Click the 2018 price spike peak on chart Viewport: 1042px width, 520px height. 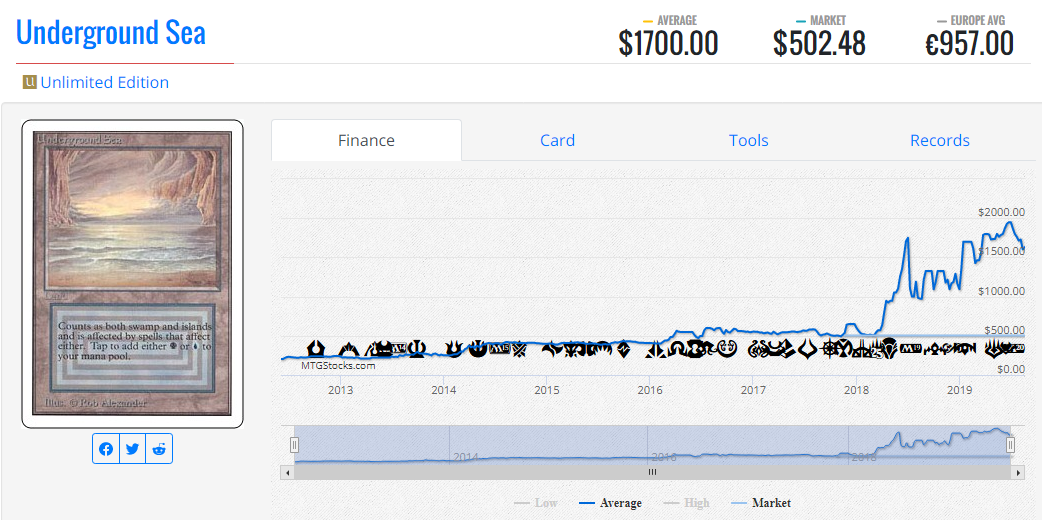click(x=907, y=238)
